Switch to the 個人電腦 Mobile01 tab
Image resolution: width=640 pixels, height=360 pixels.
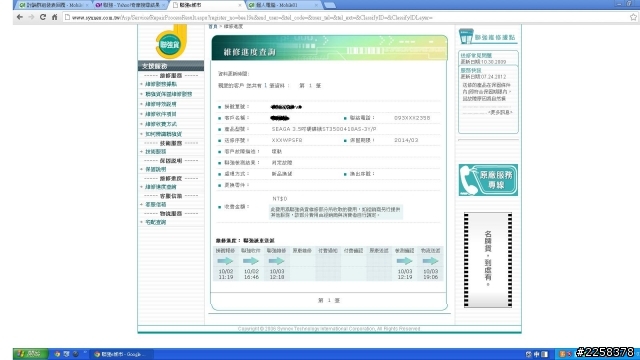(282, 5)
